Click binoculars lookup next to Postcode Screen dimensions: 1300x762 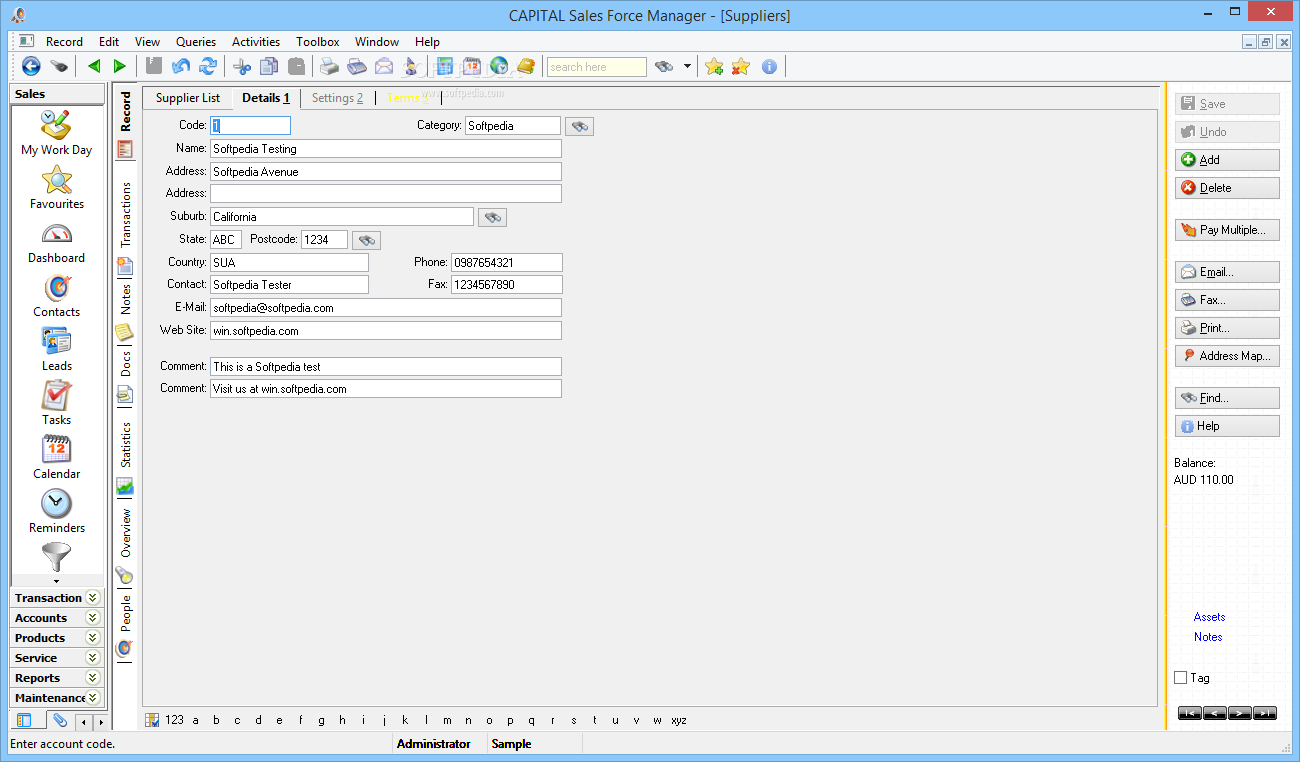[366, 240]
